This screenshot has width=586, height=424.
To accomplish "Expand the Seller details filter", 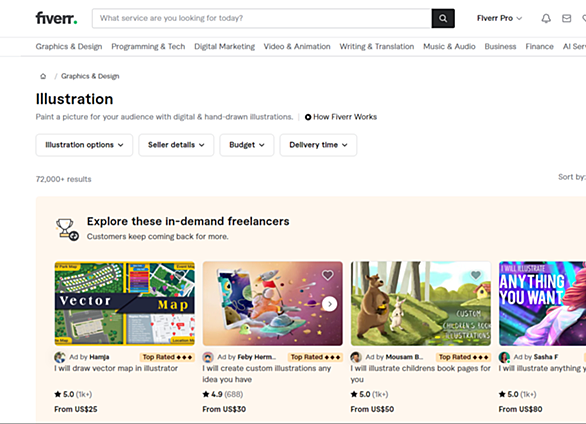I will pyautogui.click(x=176, y=145).
